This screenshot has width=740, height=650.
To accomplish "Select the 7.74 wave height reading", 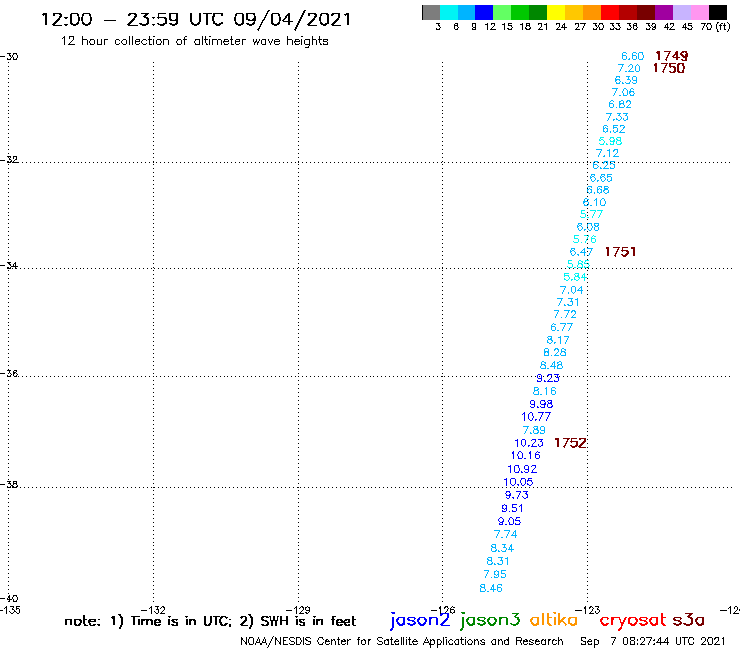I will [505, 534].
